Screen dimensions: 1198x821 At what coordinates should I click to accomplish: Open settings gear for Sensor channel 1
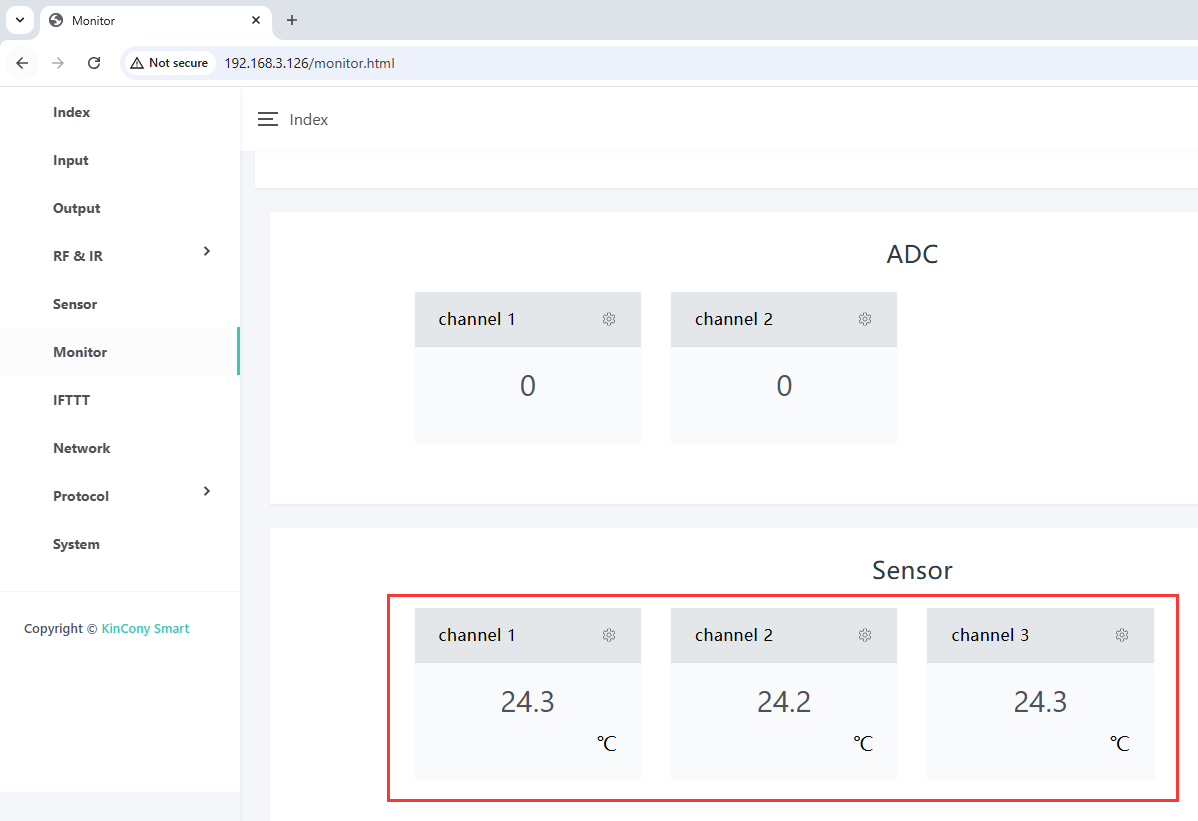pos(609,635)
